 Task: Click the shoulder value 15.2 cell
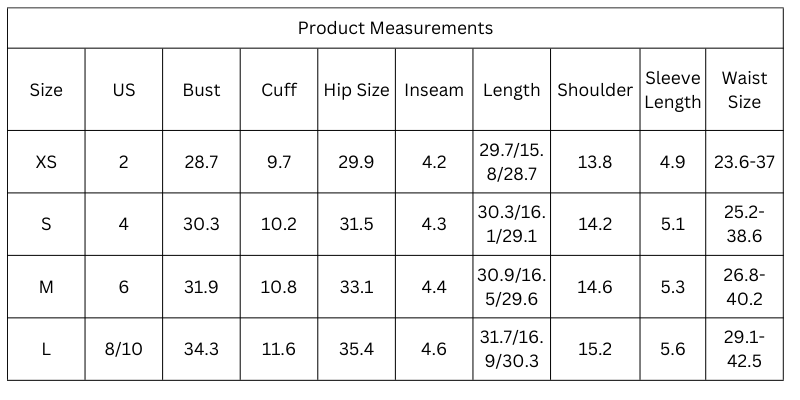(x=595, y=349)
